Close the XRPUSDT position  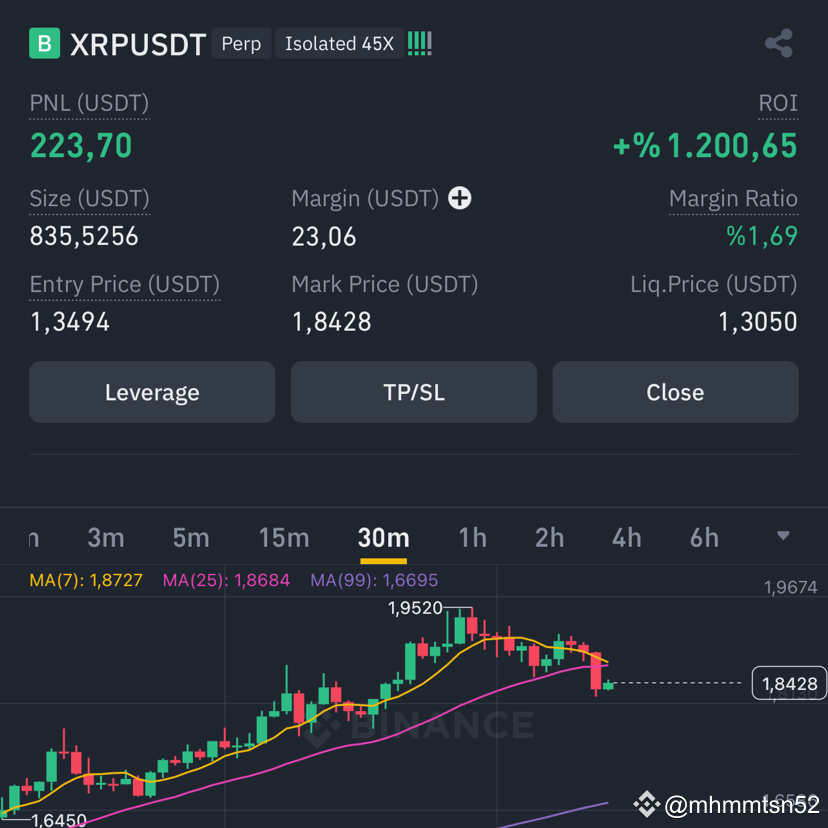675,392
